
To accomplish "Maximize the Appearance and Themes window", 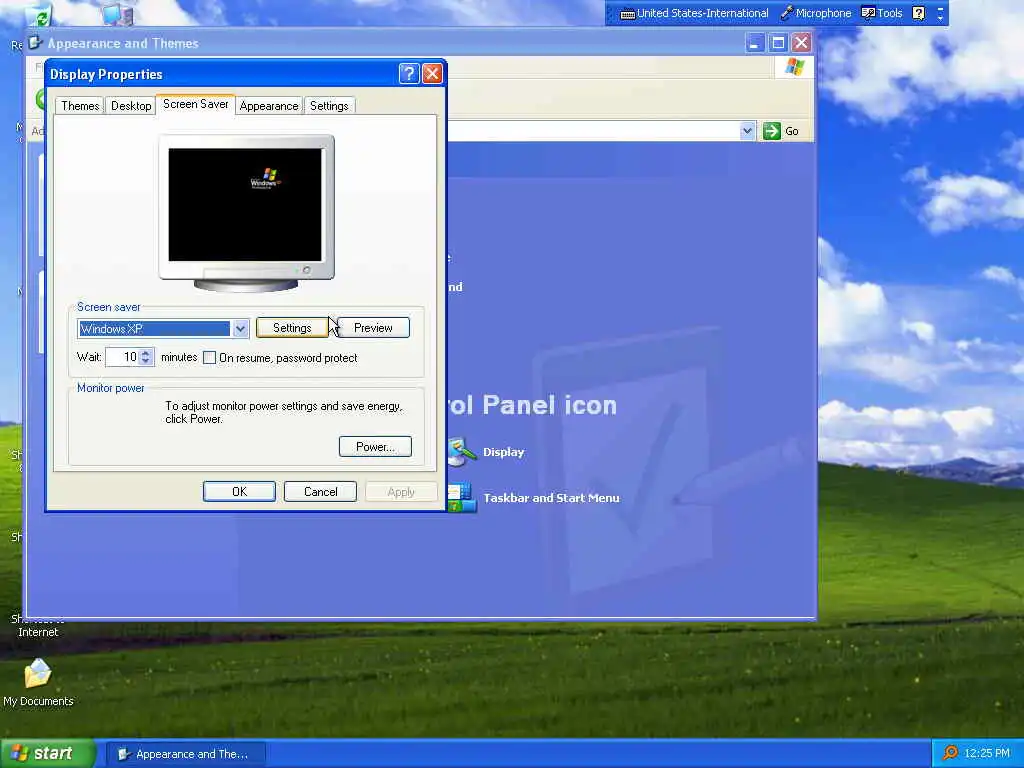I will tap(778, 43).
